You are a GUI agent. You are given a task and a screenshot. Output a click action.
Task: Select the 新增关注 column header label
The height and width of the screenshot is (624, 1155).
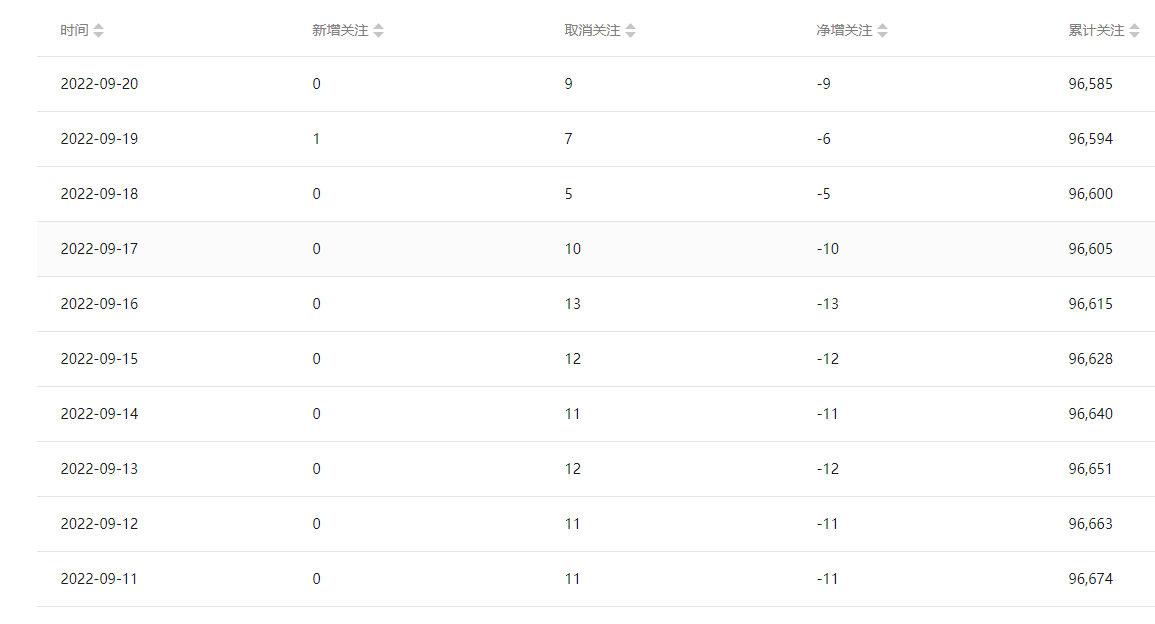tap(340, 30)
